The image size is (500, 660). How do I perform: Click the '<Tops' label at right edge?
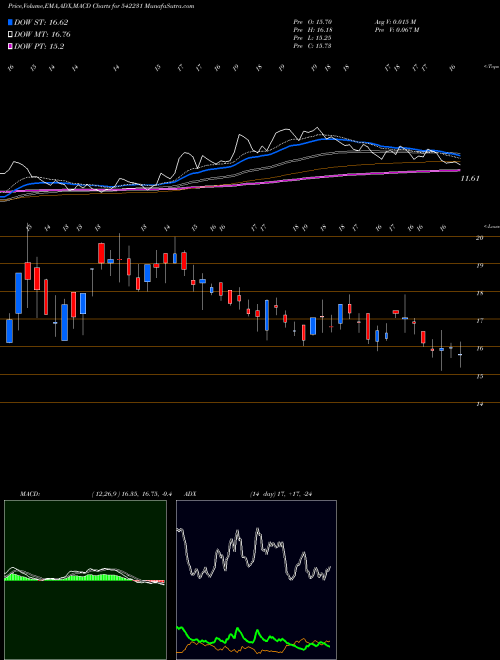(492, 67)
